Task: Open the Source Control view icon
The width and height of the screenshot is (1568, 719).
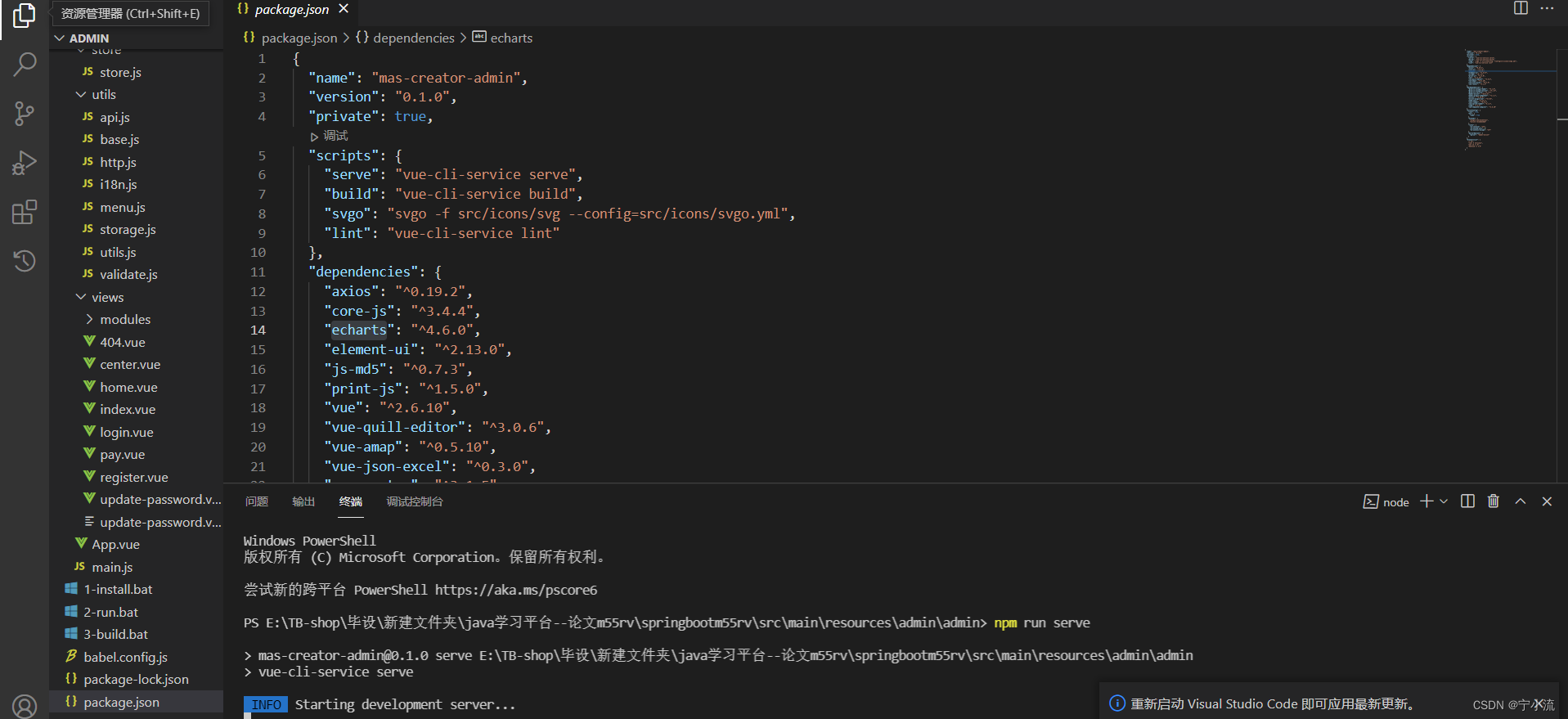Action: point(25,113)
